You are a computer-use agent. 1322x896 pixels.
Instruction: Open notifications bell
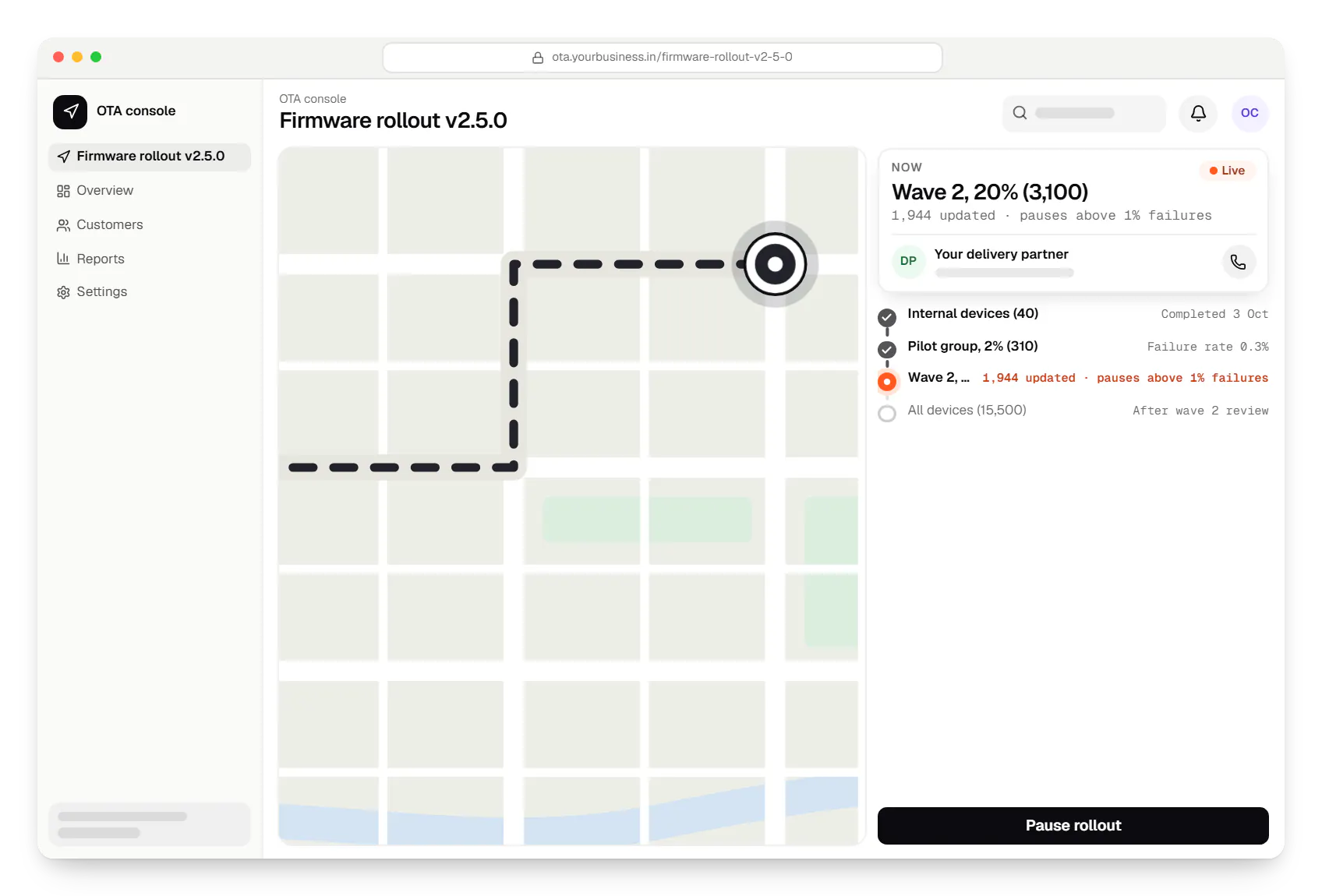(1198, 113)
